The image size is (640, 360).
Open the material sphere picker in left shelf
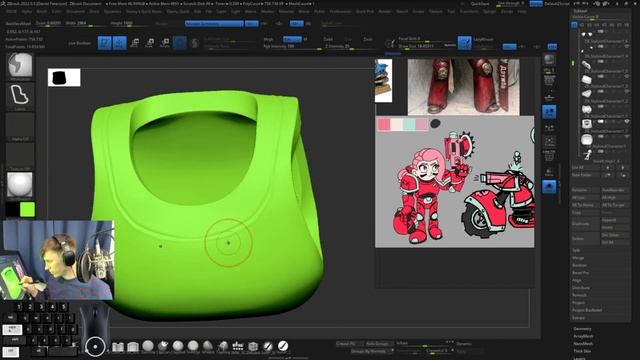[20, 186]
